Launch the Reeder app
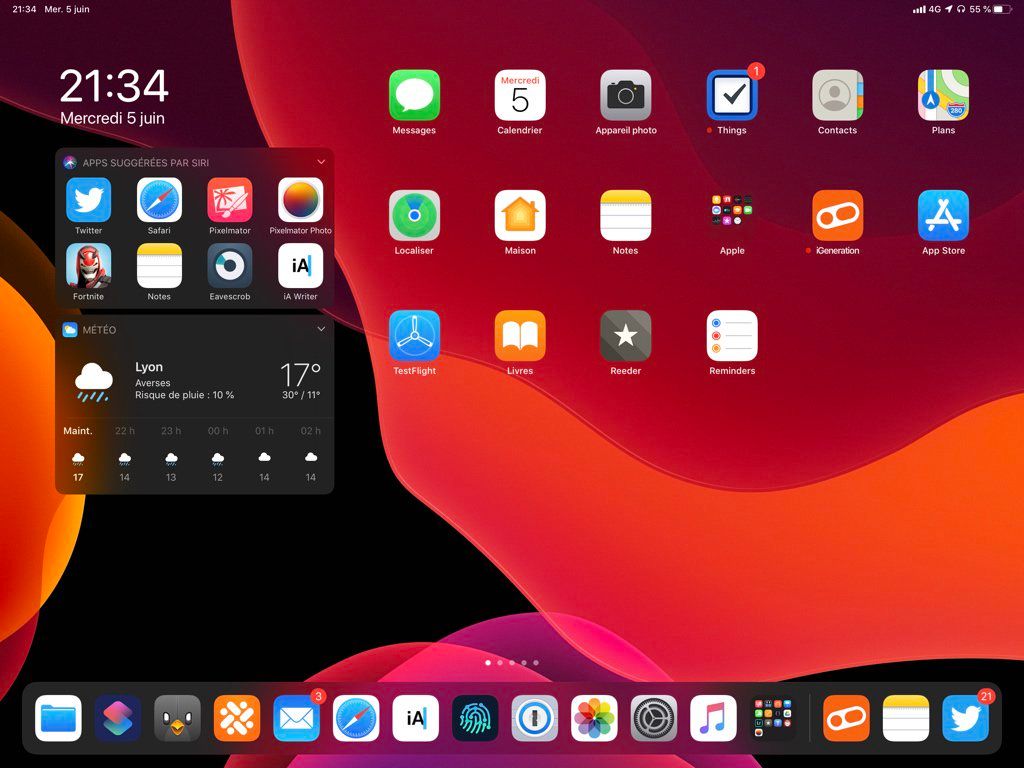 tap(626, 336)
